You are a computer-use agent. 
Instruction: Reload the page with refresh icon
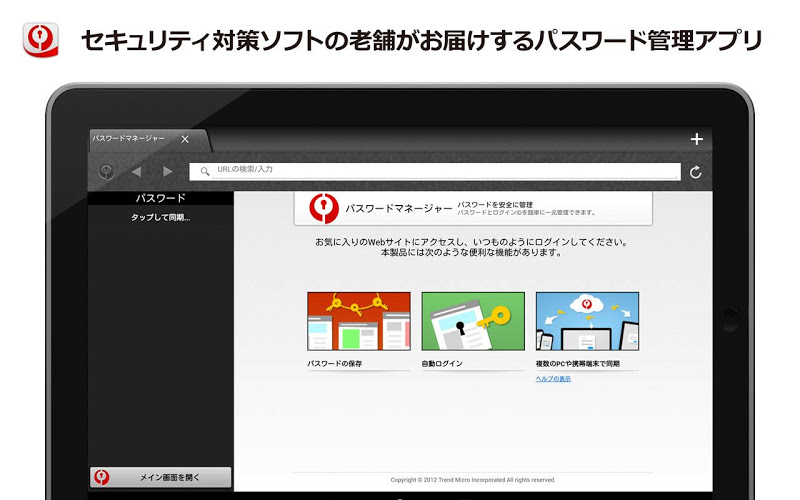[695, 172]
